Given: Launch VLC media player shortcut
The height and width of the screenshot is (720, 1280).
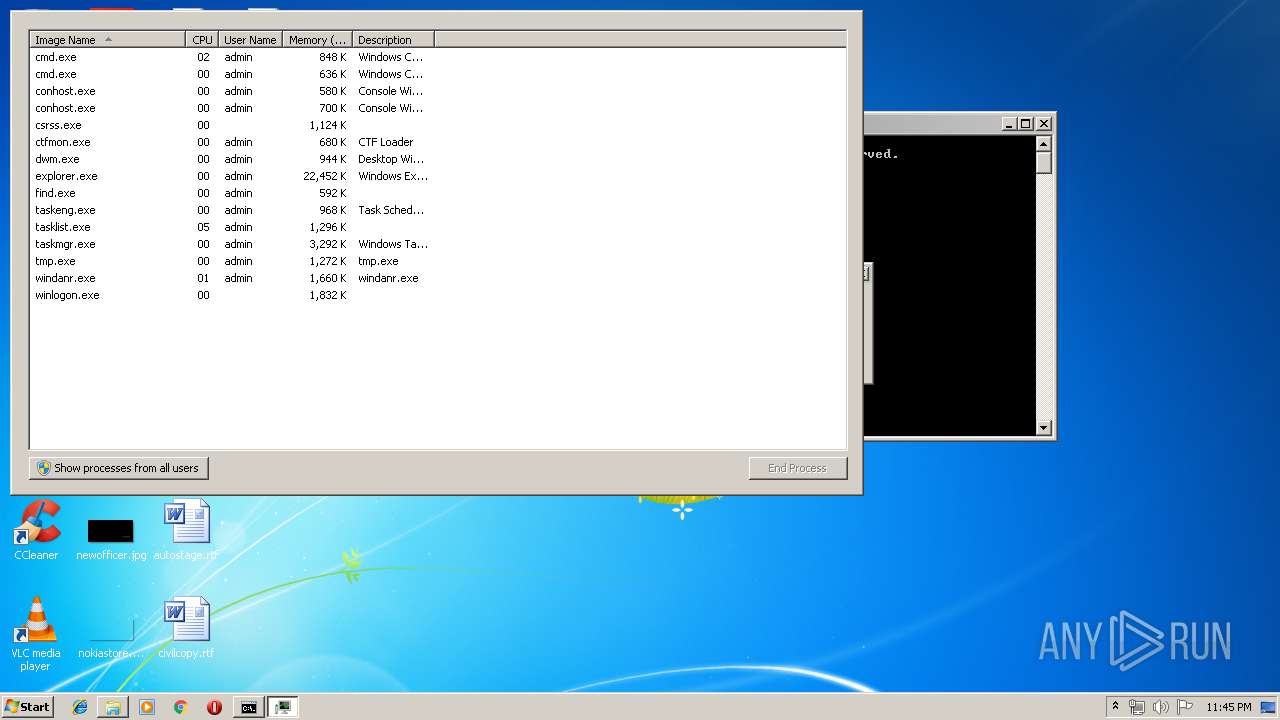Looking at the screenshot, I should pos(35,634).
